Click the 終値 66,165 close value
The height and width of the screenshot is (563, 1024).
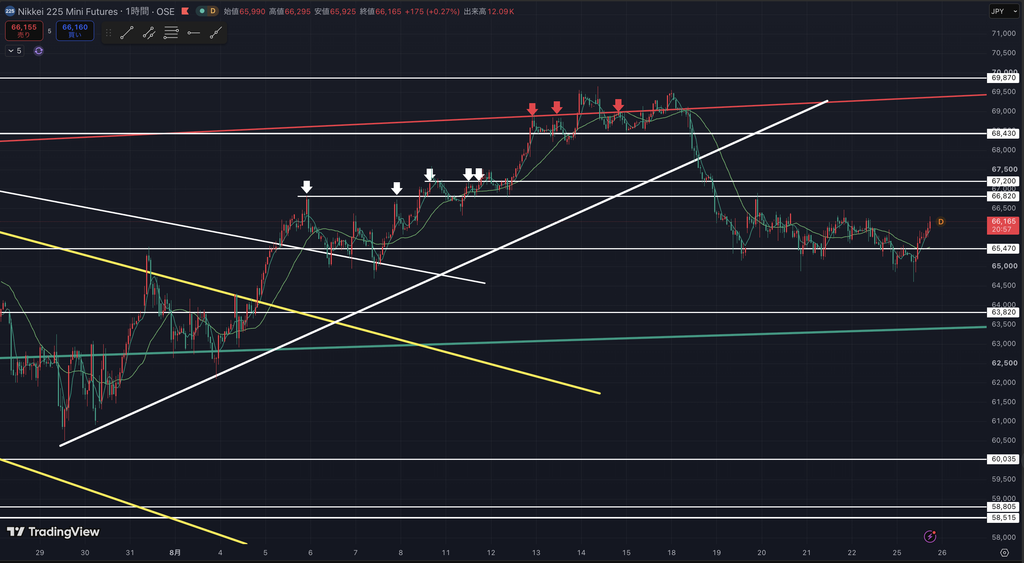(x=381, y=11)
